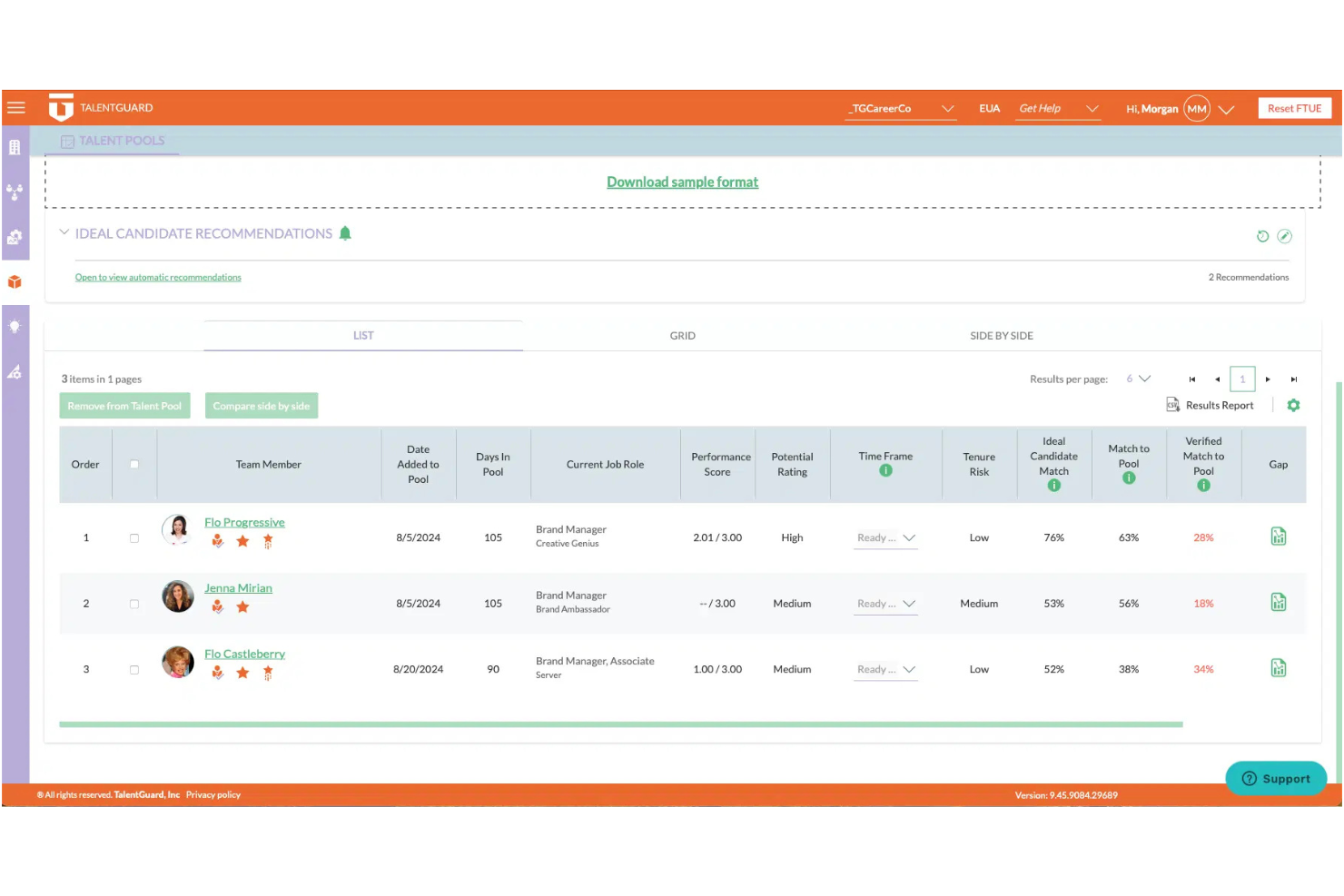Select the checkbox in the table header
Image resolution: width=1344 pixels, height=896 pixels.
133,463
